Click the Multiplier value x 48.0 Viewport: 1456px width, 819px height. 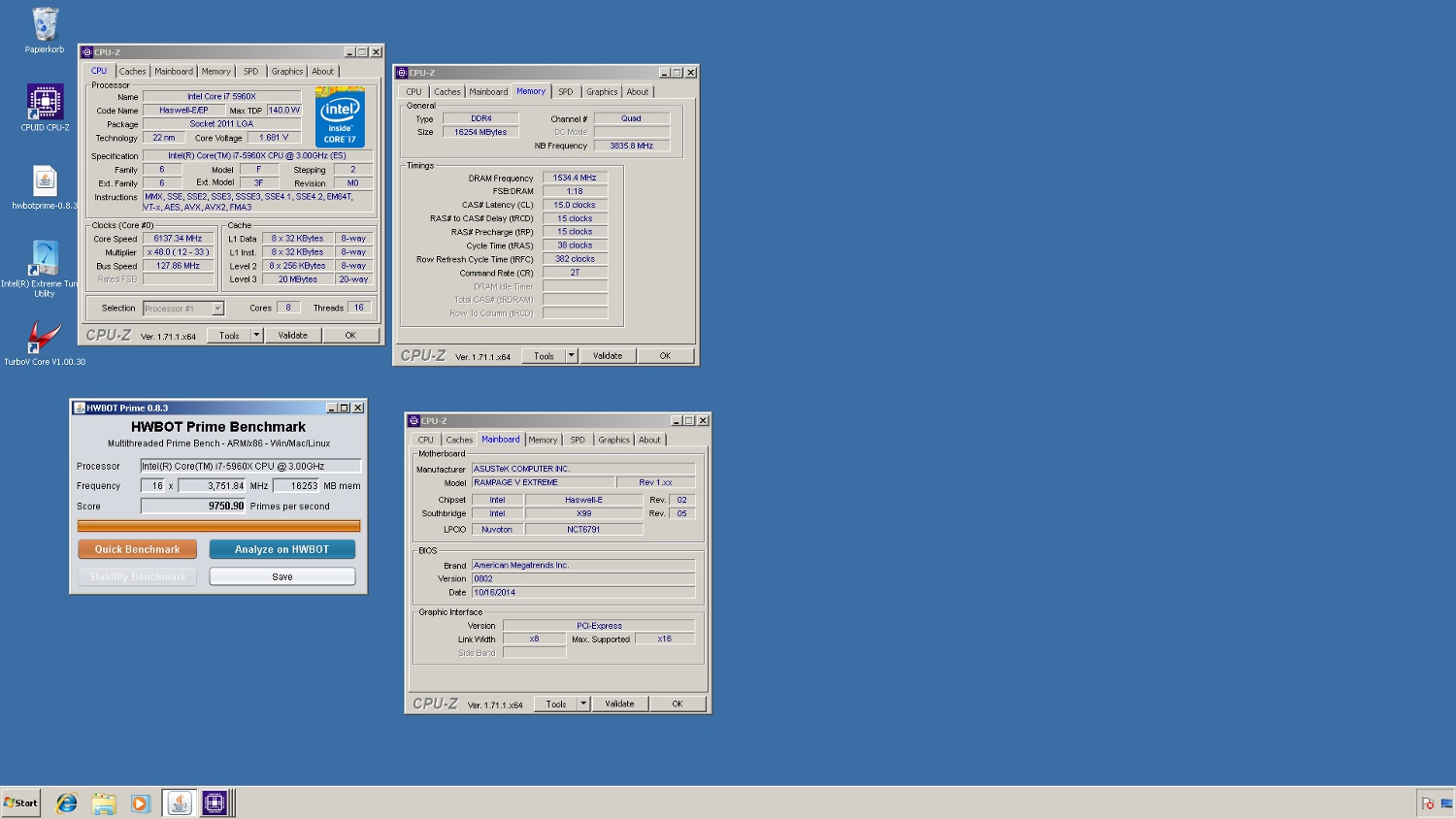[179, 252]
